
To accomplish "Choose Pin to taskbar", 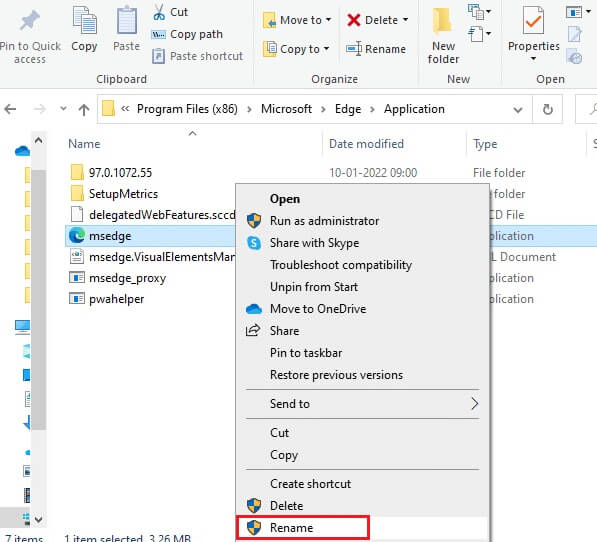I will coord(306,353).
